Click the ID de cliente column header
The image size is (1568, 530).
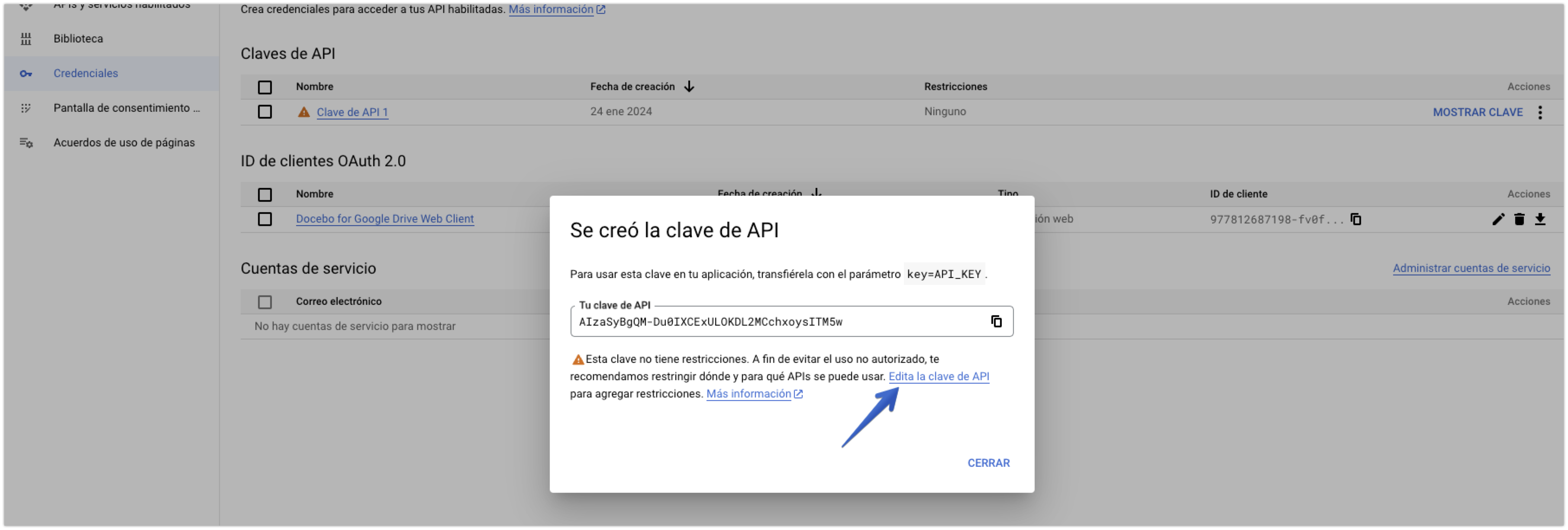(x=1238, y=194)
